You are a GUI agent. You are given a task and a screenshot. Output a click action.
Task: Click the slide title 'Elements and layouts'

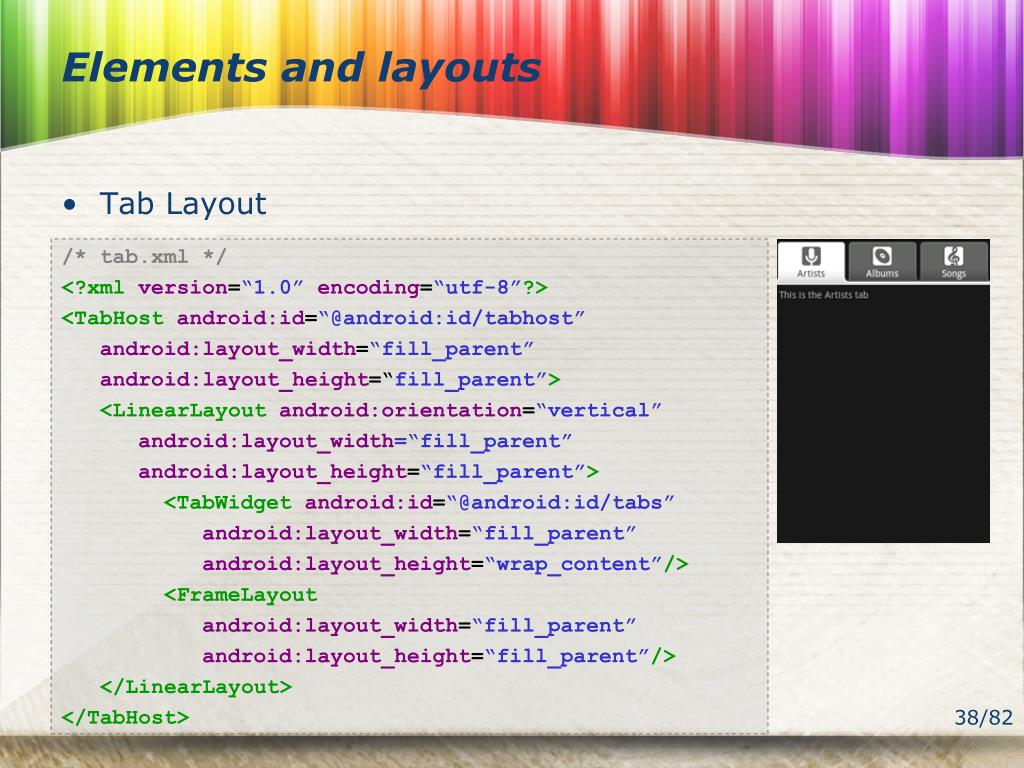pyautogui.click(x=301, y=69)
